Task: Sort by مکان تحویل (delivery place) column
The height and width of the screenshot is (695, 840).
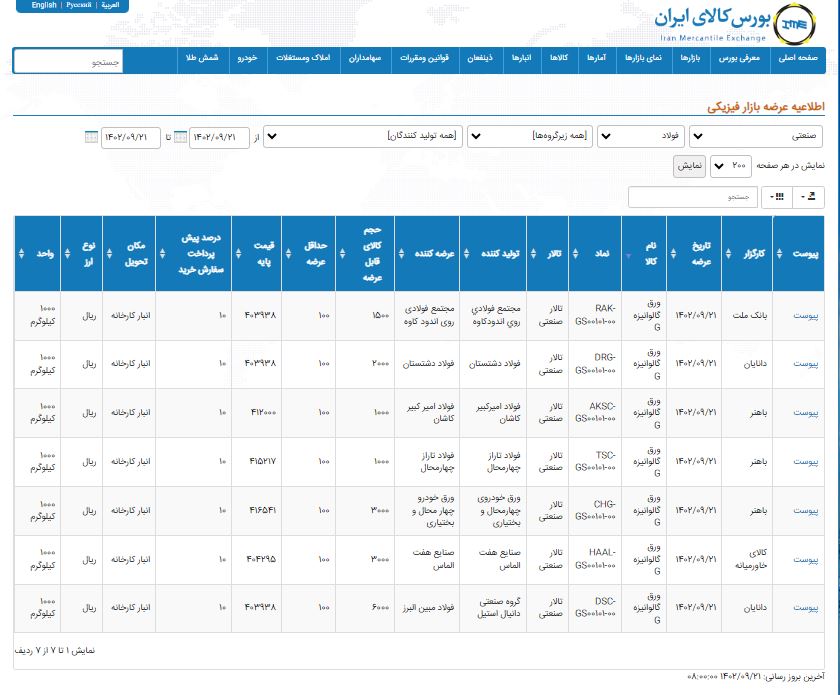Action: [x=129, y=253]
